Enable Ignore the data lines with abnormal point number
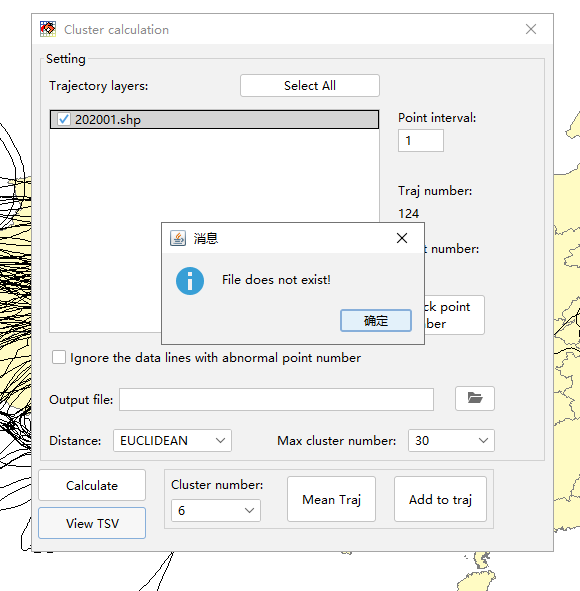Viewport: 580px width, 591px height. coord(59,357)
